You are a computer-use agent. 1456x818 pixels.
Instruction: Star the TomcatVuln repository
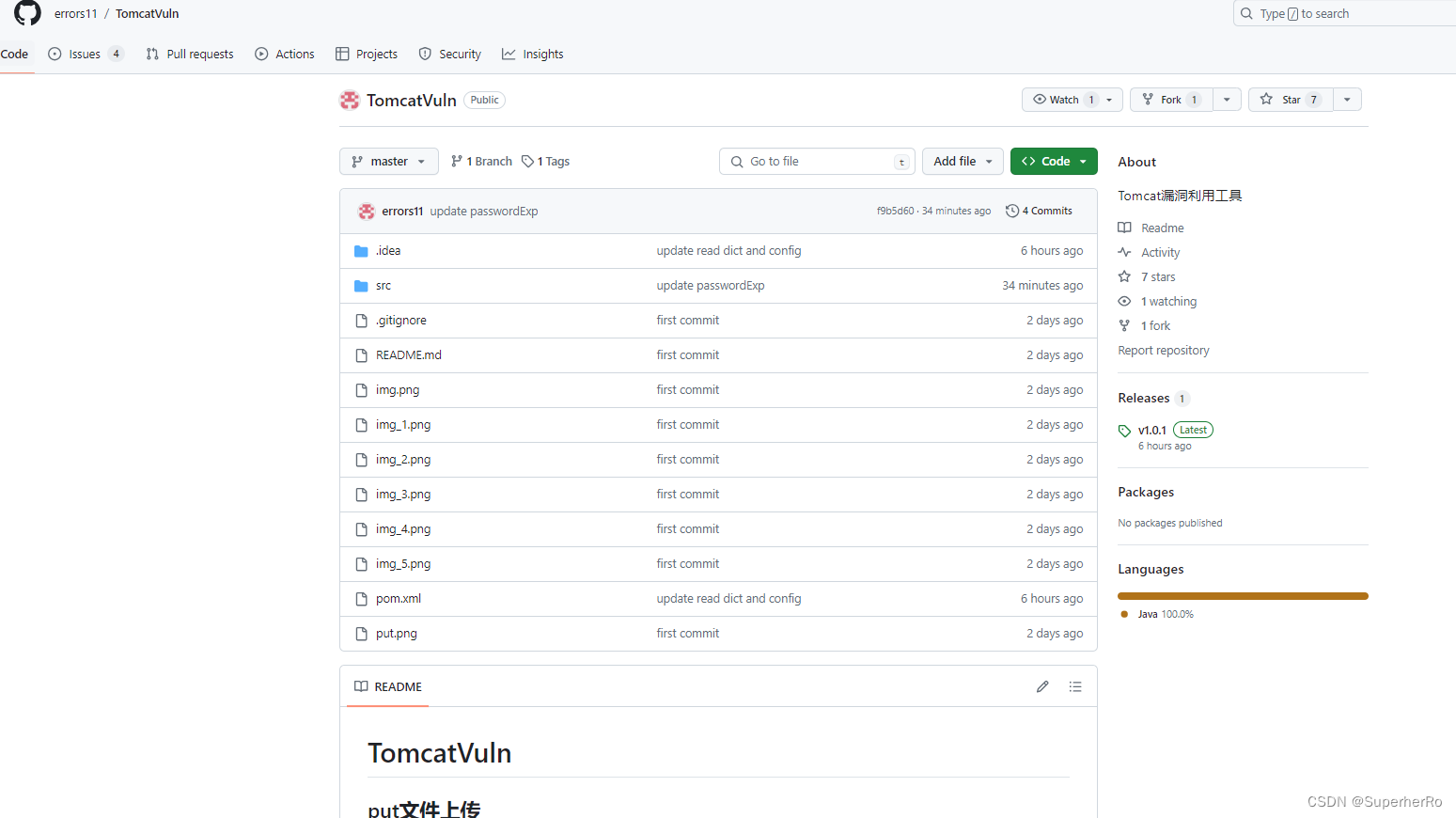pyautogui.click(x=1289, y=99)
